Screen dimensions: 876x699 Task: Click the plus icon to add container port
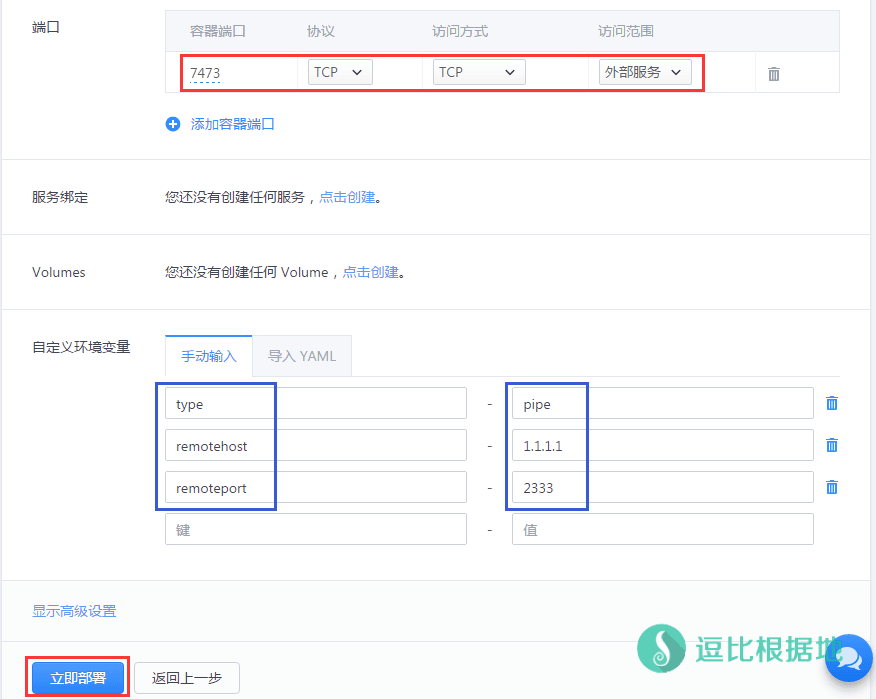click(x=172, y=124)
